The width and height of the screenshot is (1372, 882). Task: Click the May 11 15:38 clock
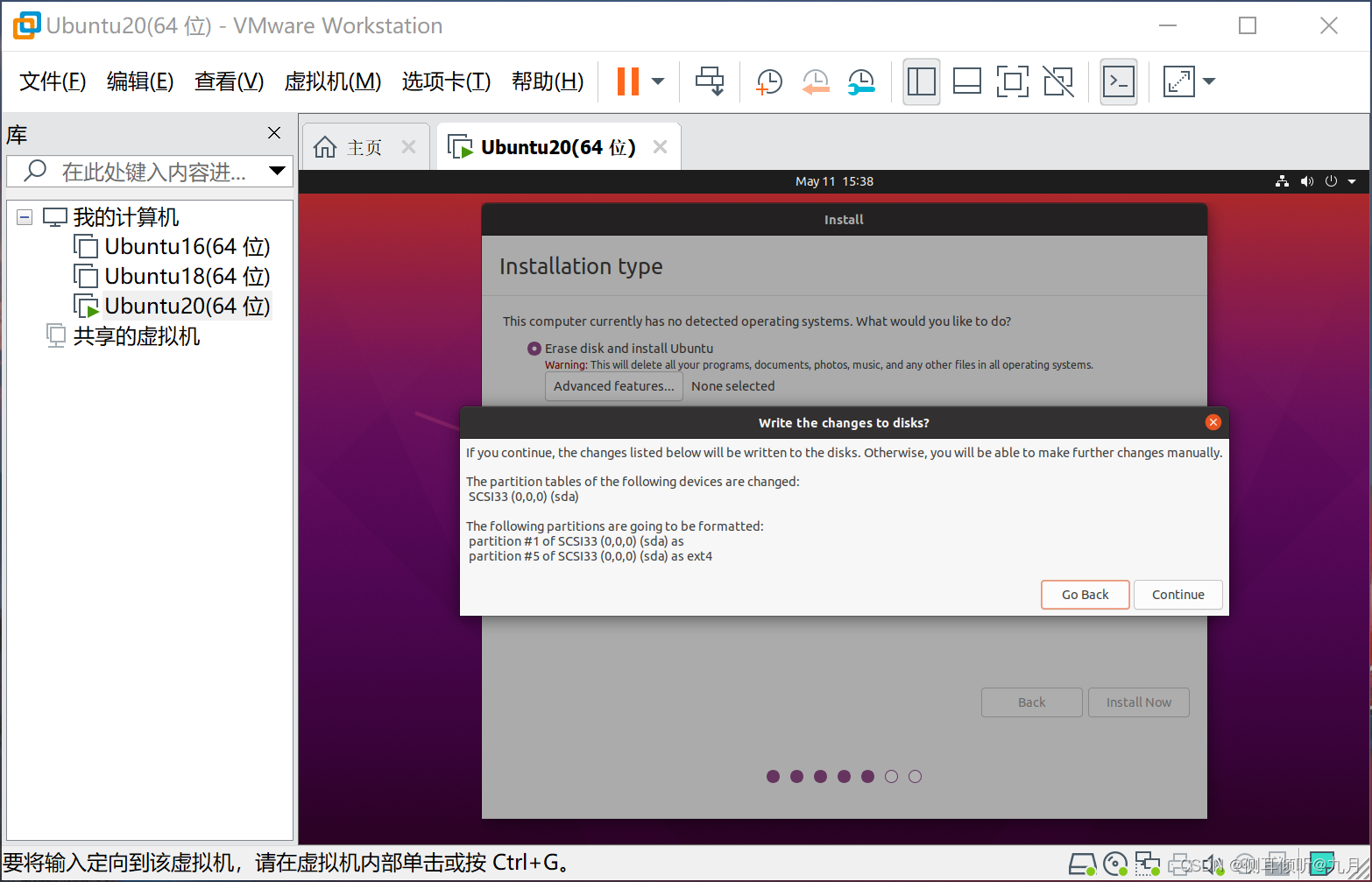[x=834, y=181]
